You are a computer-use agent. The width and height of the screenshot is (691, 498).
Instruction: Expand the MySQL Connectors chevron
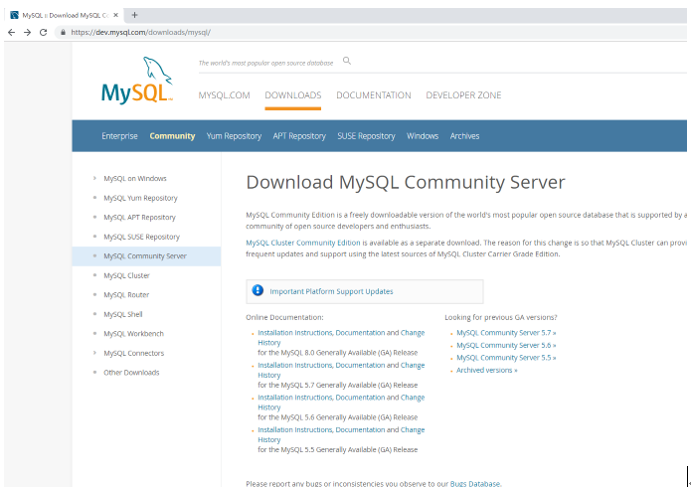pyautogui.click(x=94, y=353)
